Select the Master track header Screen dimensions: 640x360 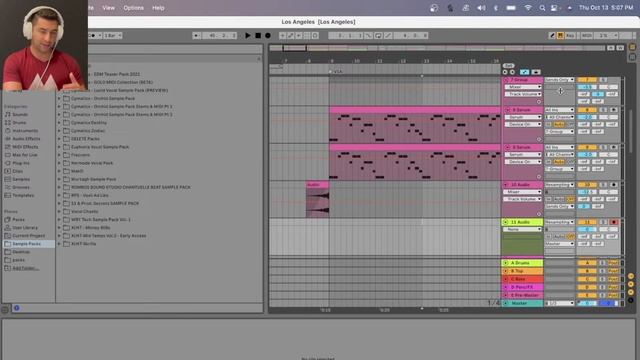522,303
